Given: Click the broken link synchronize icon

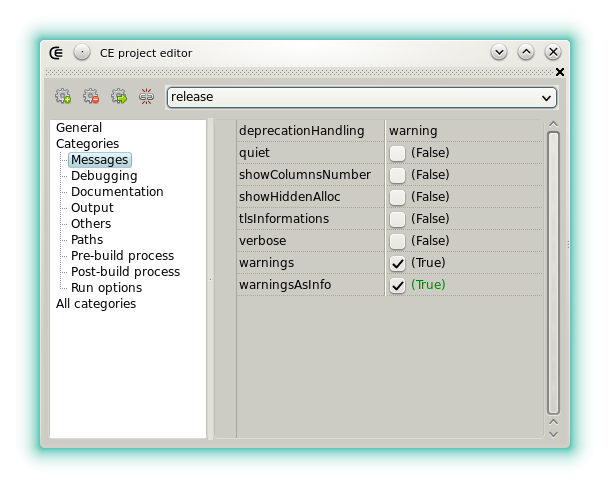Looking at the screenshot, I should 147,97.
